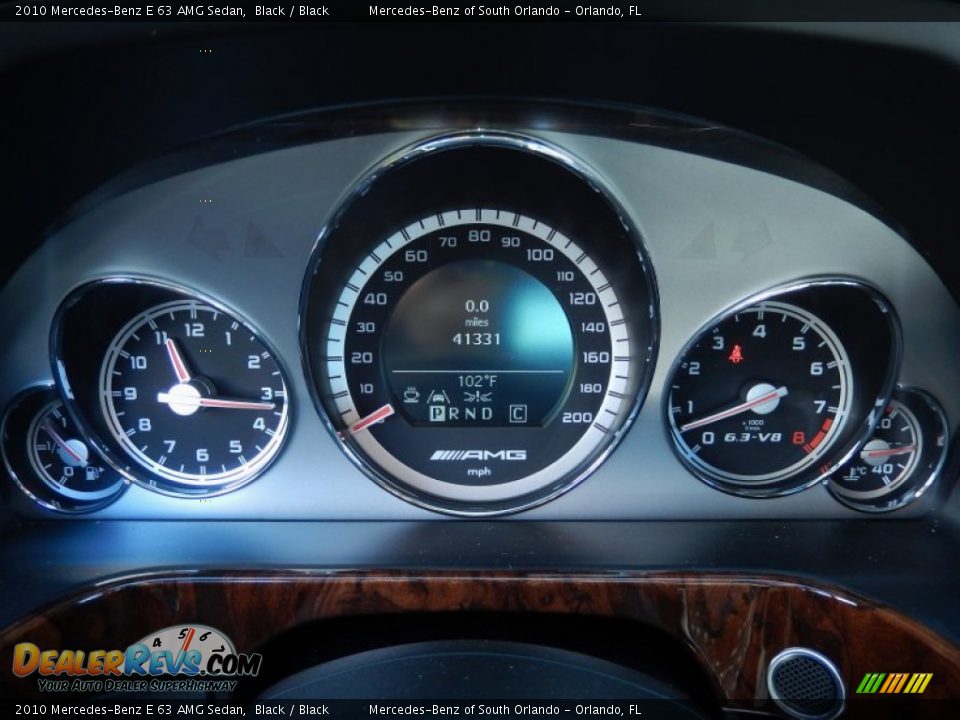Viewport: 960px width, 720px height.
Task: Click the 102°F outside temperature reading
Action: coord(477,380)
